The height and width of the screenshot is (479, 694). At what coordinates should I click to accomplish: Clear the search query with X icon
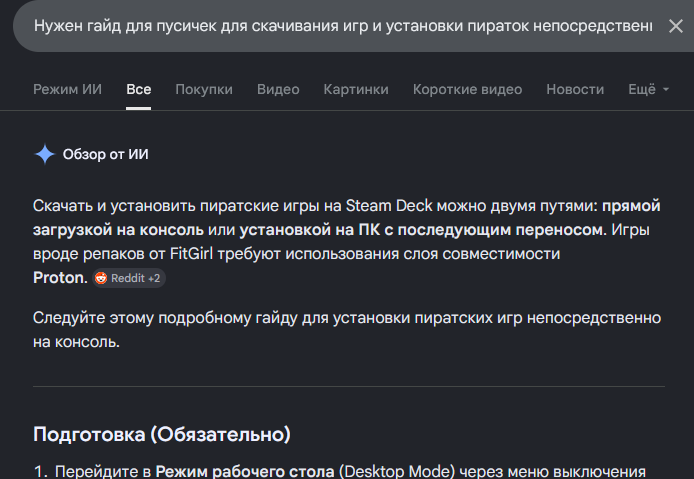point(675,26)
